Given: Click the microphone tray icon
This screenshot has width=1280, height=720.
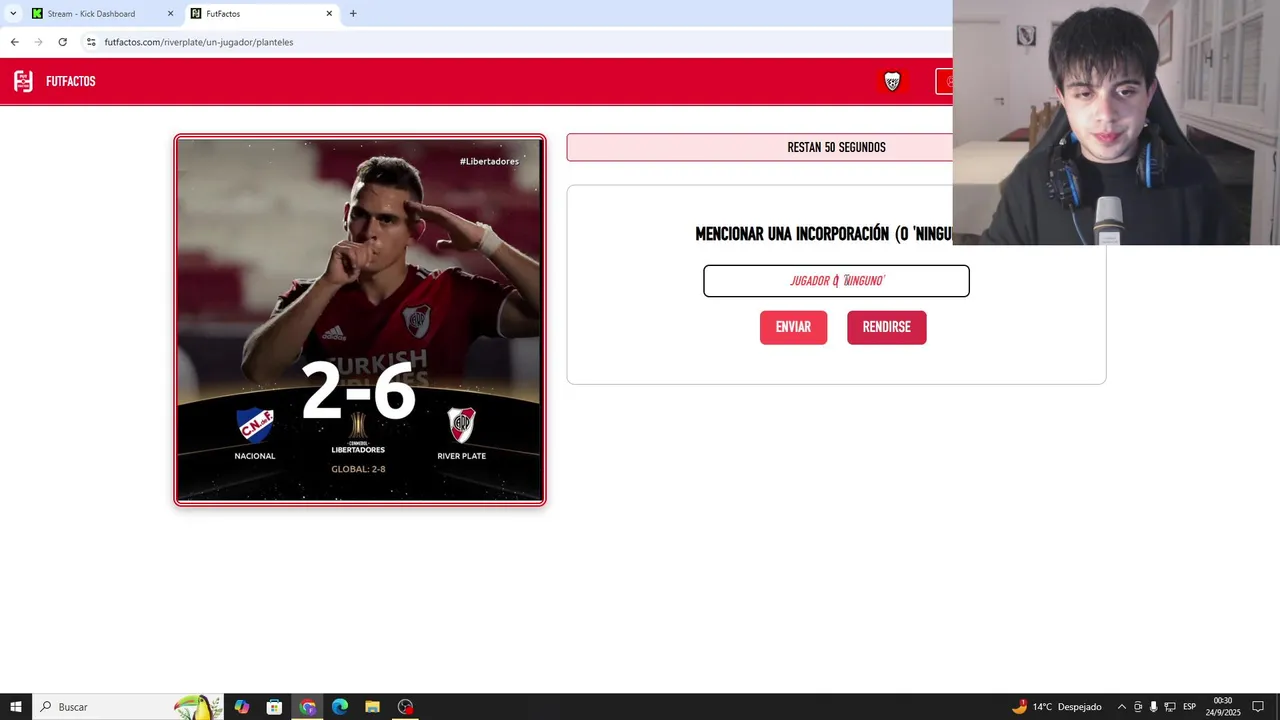Looking at the screenshot, I should point(1154,707).
